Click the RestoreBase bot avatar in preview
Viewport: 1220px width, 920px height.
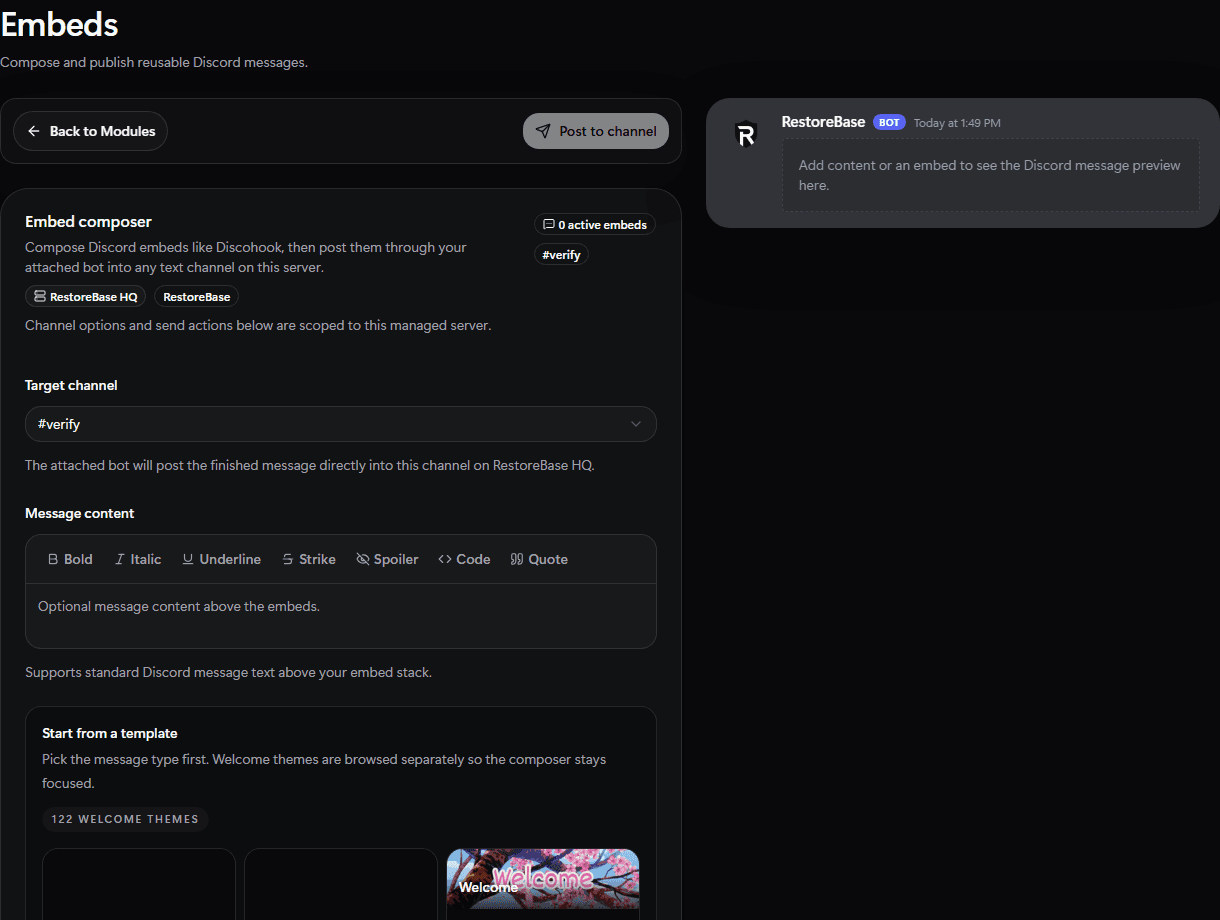click(746, 134)
